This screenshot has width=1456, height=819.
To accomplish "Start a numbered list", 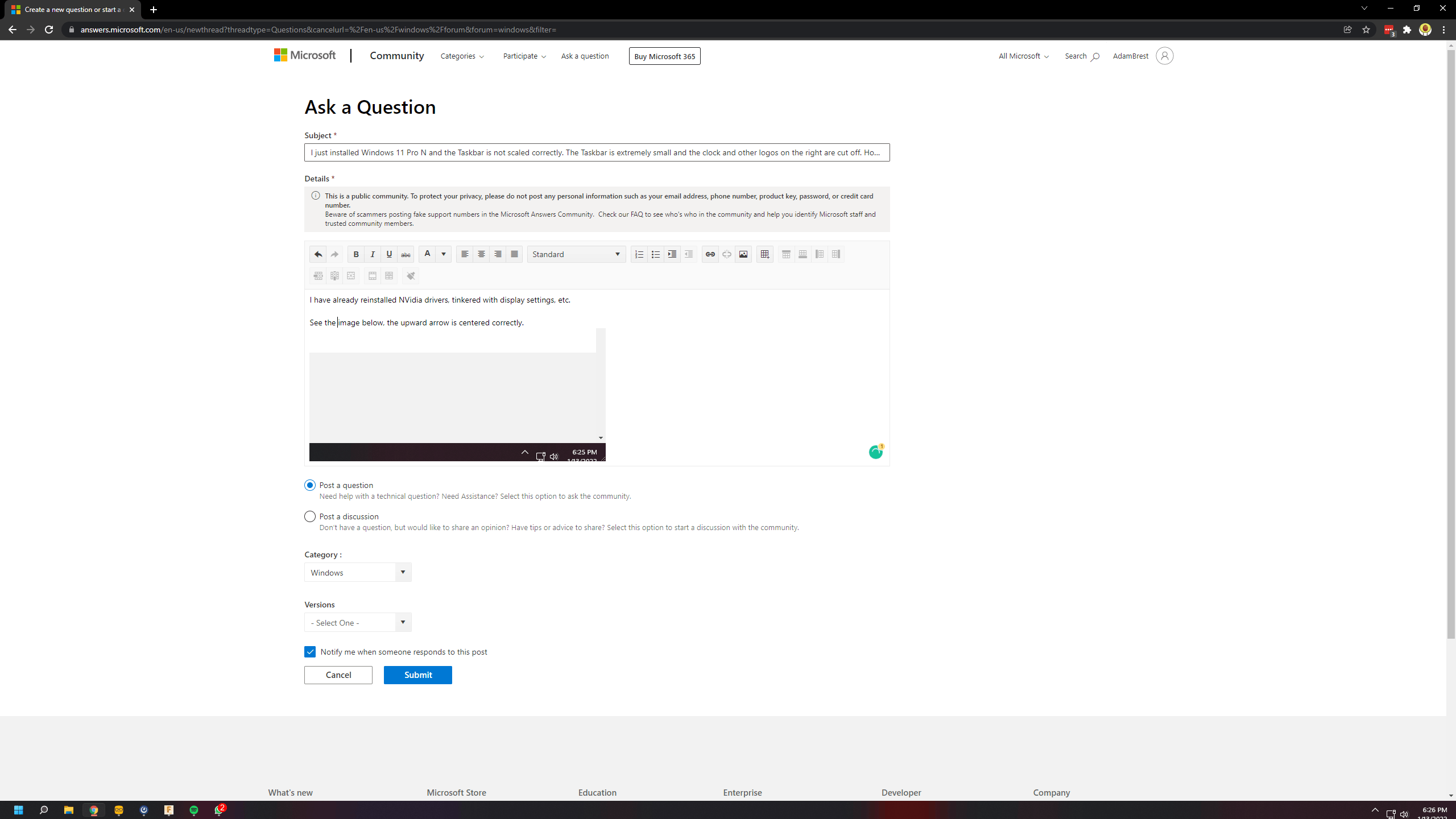I will tap(639, 254).
